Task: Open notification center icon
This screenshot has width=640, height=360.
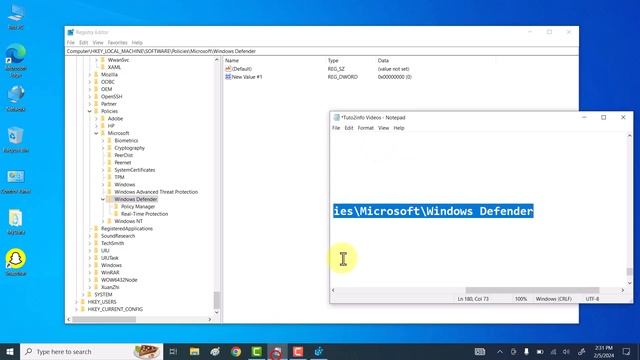Action: point(627,351)
